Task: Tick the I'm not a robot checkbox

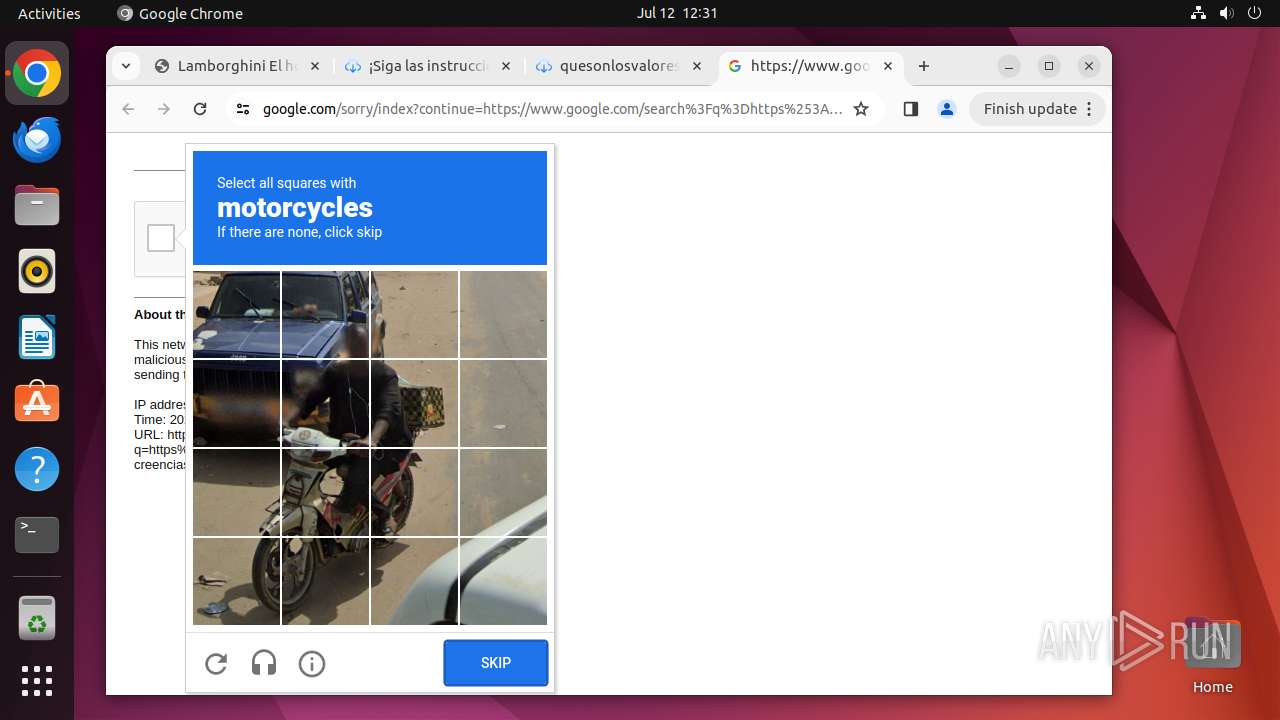Action: (161, 238)
